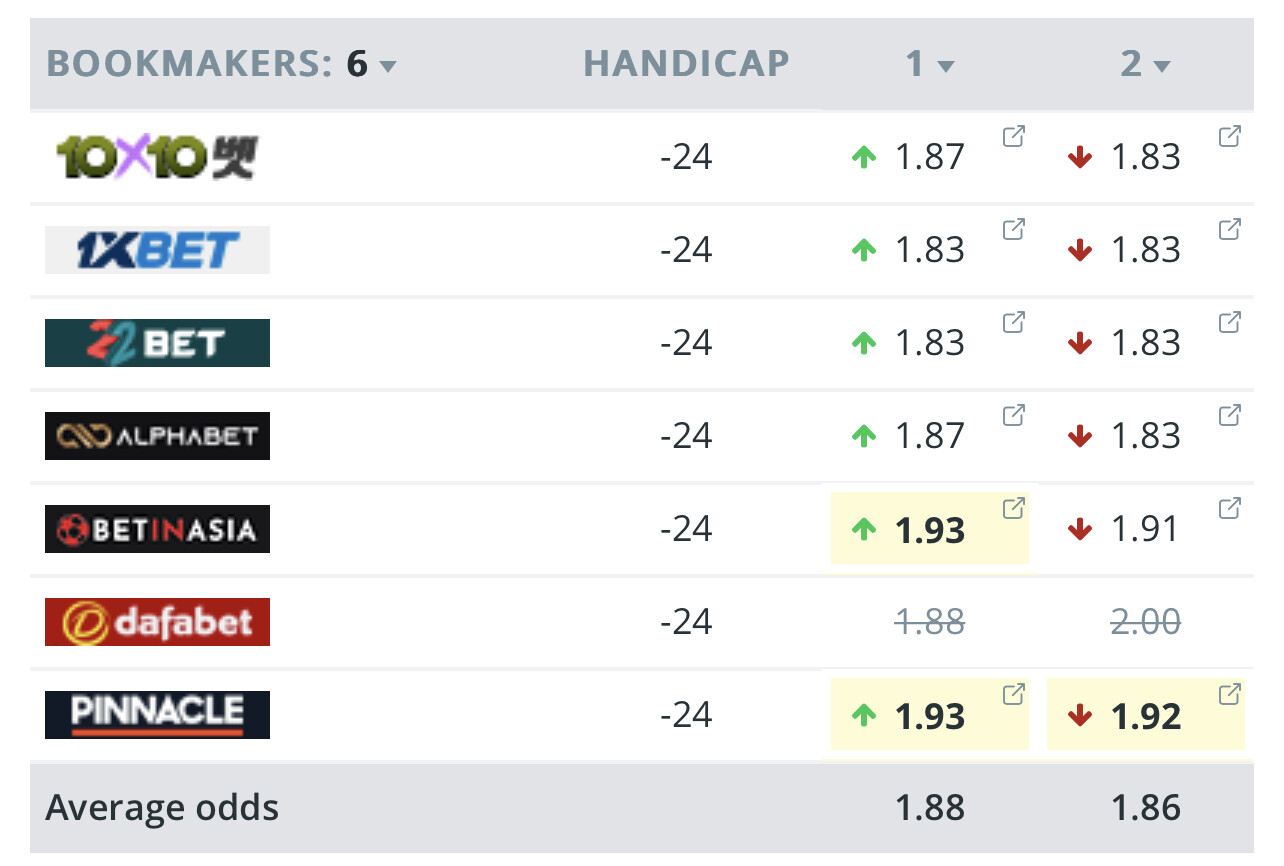Open external link for 1xBet column 2 odds
1284x866 pixels.
point(1229,230)
